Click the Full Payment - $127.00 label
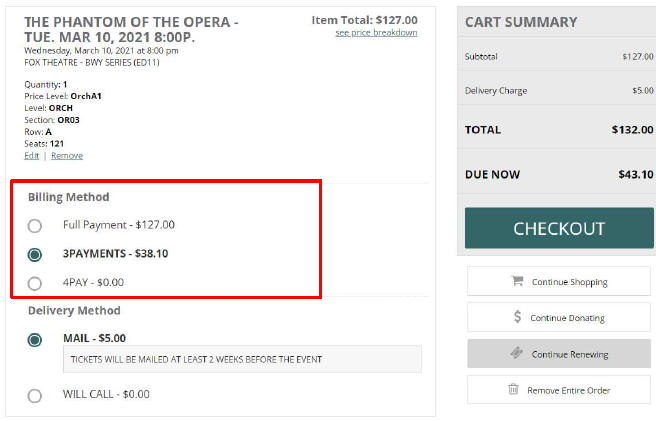656x421 pixels. [x=118, y=225]
